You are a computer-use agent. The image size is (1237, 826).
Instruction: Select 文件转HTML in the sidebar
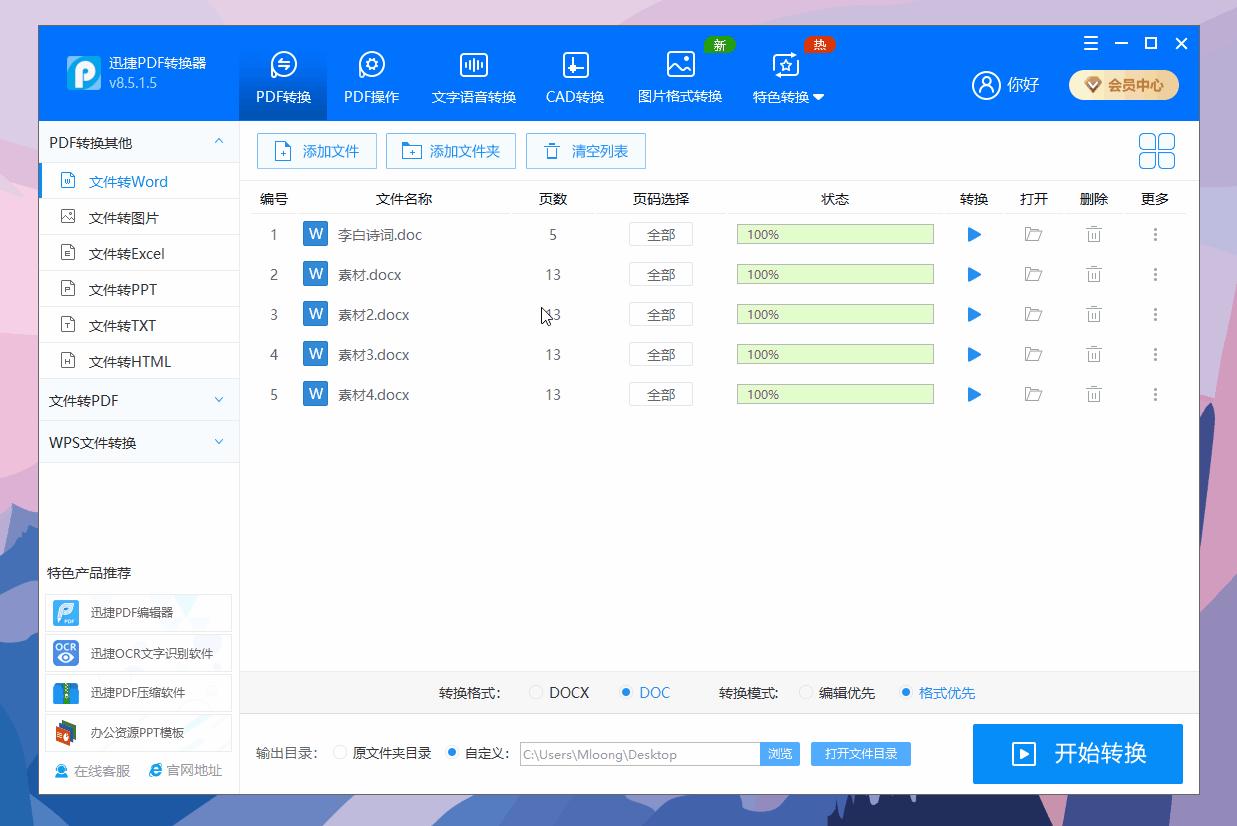[x=139, y=361]
